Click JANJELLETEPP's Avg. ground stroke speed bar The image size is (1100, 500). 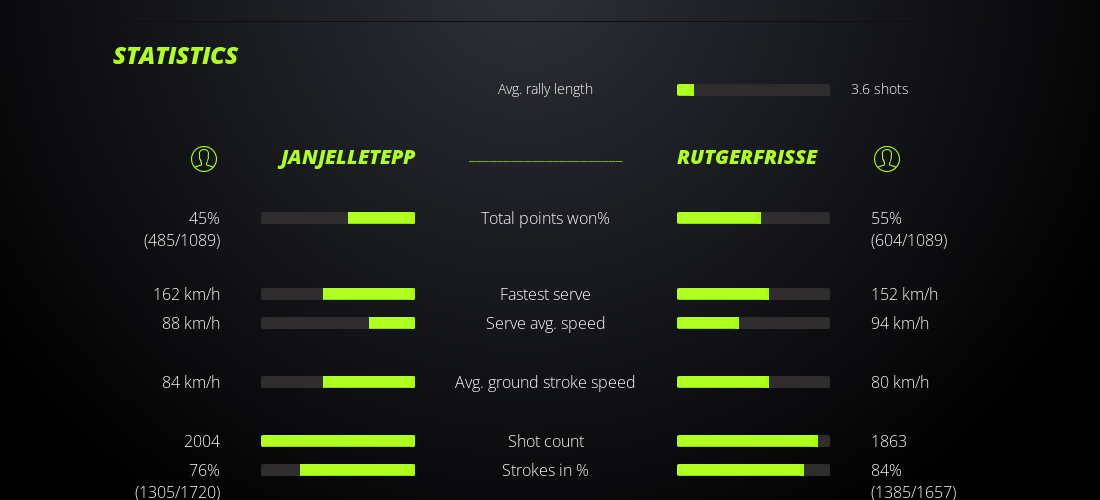pos(338,382)
